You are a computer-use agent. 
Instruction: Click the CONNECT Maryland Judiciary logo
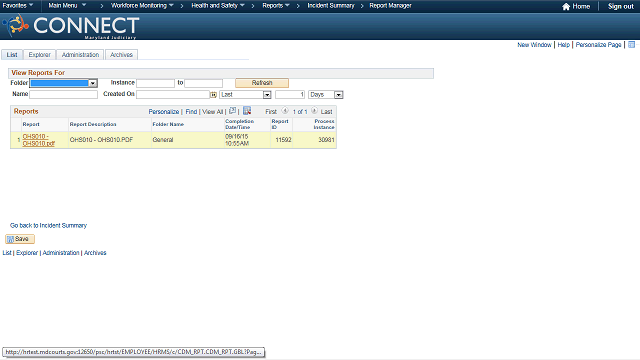pyautogui.click(x=70, y=27)
